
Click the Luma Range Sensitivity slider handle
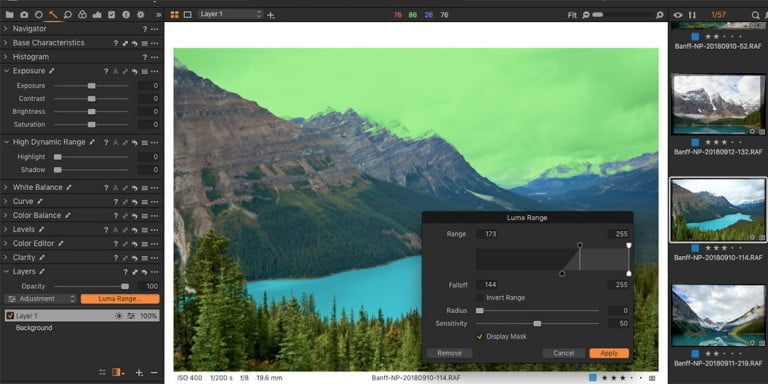point(537,324)
